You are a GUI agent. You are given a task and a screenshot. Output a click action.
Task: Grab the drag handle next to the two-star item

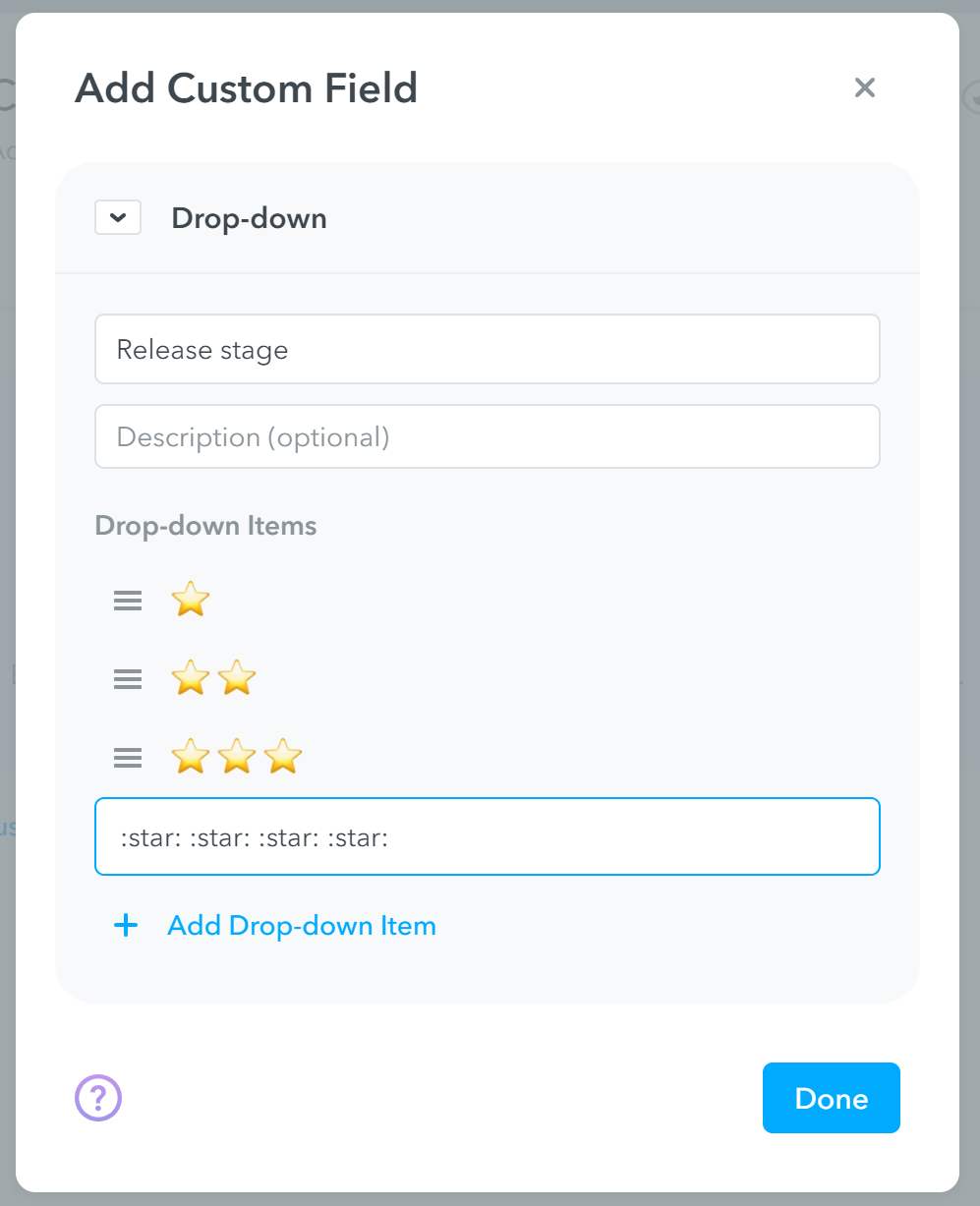tap(127, 678)
